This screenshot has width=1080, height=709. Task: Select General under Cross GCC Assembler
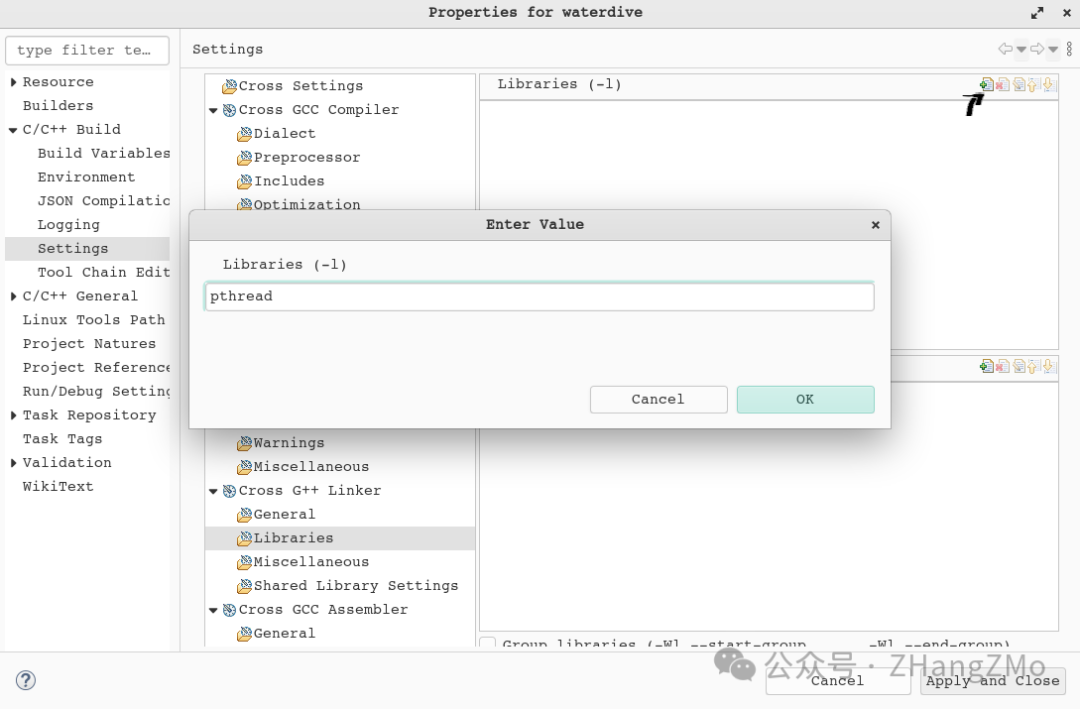[284, 633]
